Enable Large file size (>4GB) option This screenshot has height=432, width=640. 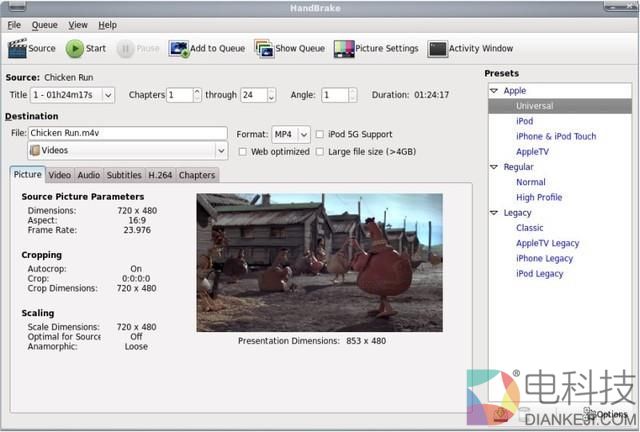click(x=320, y=152)
